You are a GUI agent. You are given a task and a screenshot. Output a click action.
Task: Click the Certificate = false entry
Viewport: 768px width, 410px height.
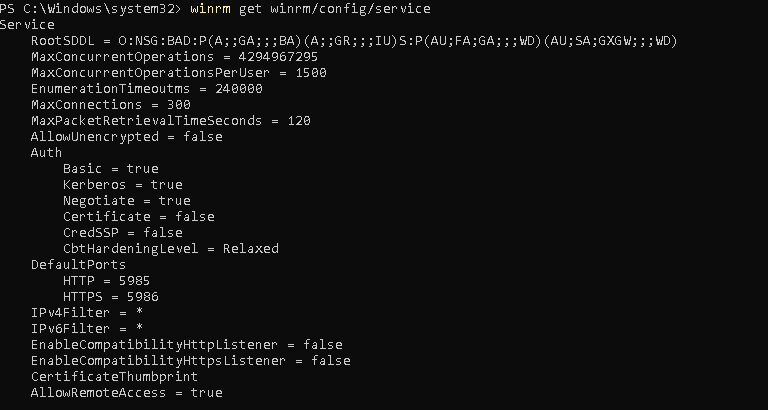[139, 217]
